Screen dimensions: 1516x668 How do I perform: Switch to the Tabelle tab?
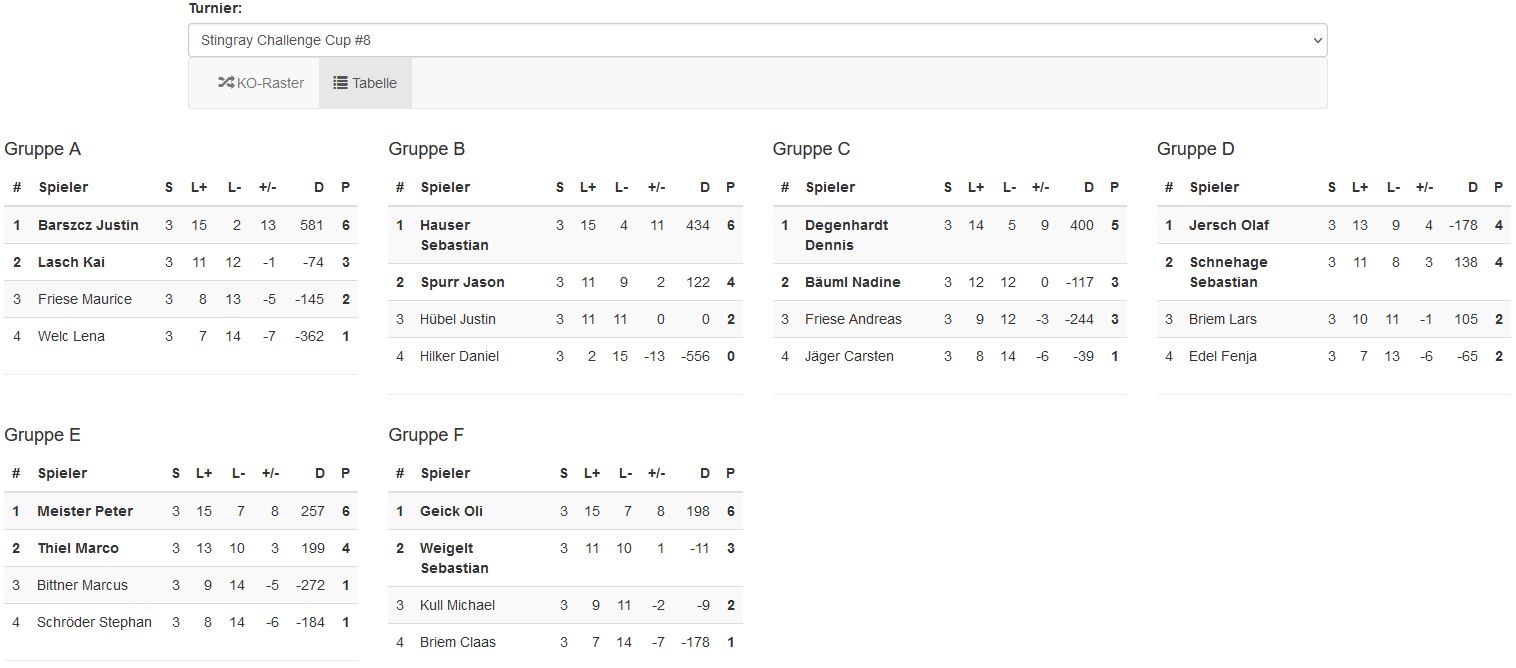(366, 83)
